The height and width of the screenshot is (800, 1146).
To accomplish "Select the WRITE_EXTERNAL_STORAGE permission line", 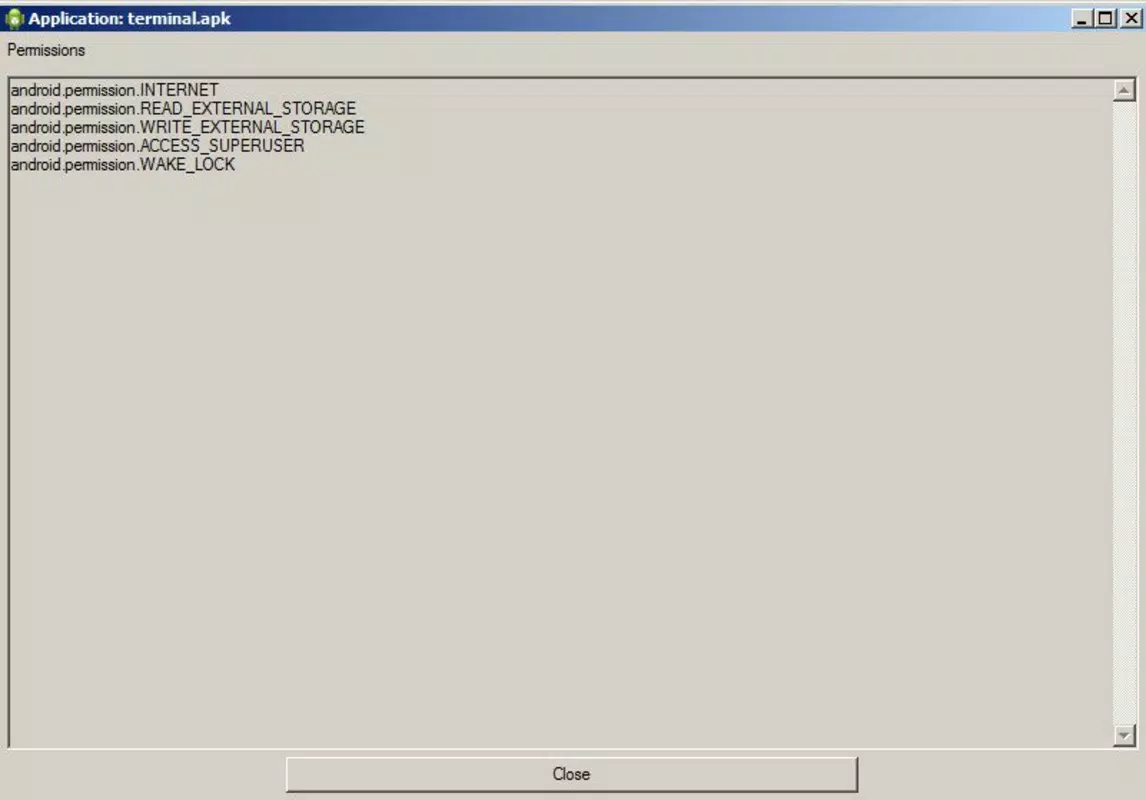I will click(x=188, y=127).
